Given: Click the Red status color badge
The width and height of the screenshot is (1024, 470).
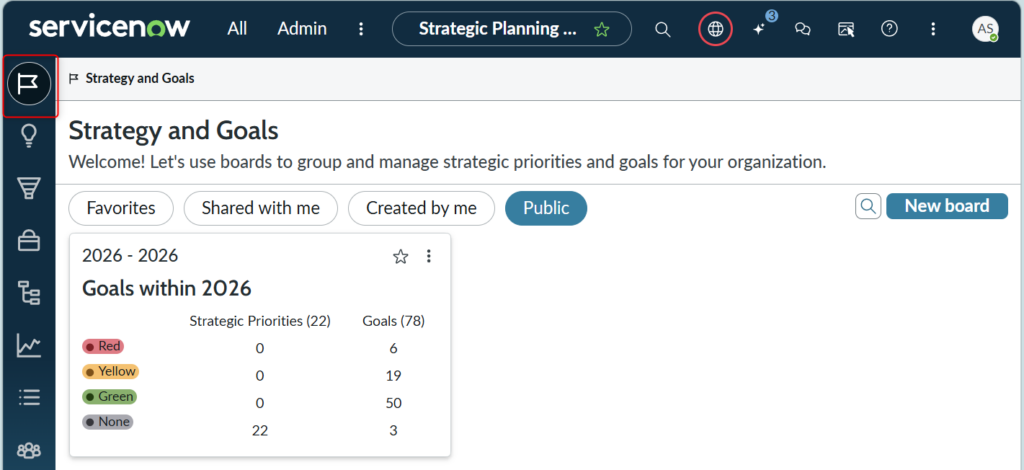Looking at the screenshot, I should pos(103,347).
